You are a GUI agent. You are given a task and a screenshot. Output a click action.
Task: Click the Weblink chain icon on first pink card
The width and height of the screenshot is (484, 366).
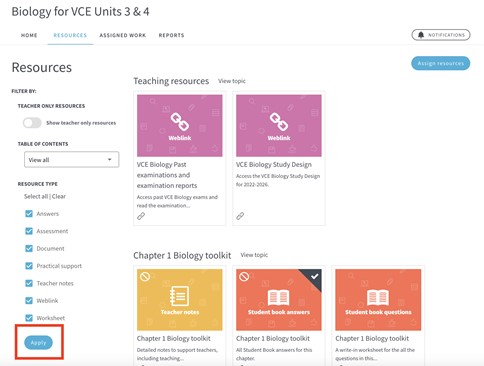coord(180,122)
